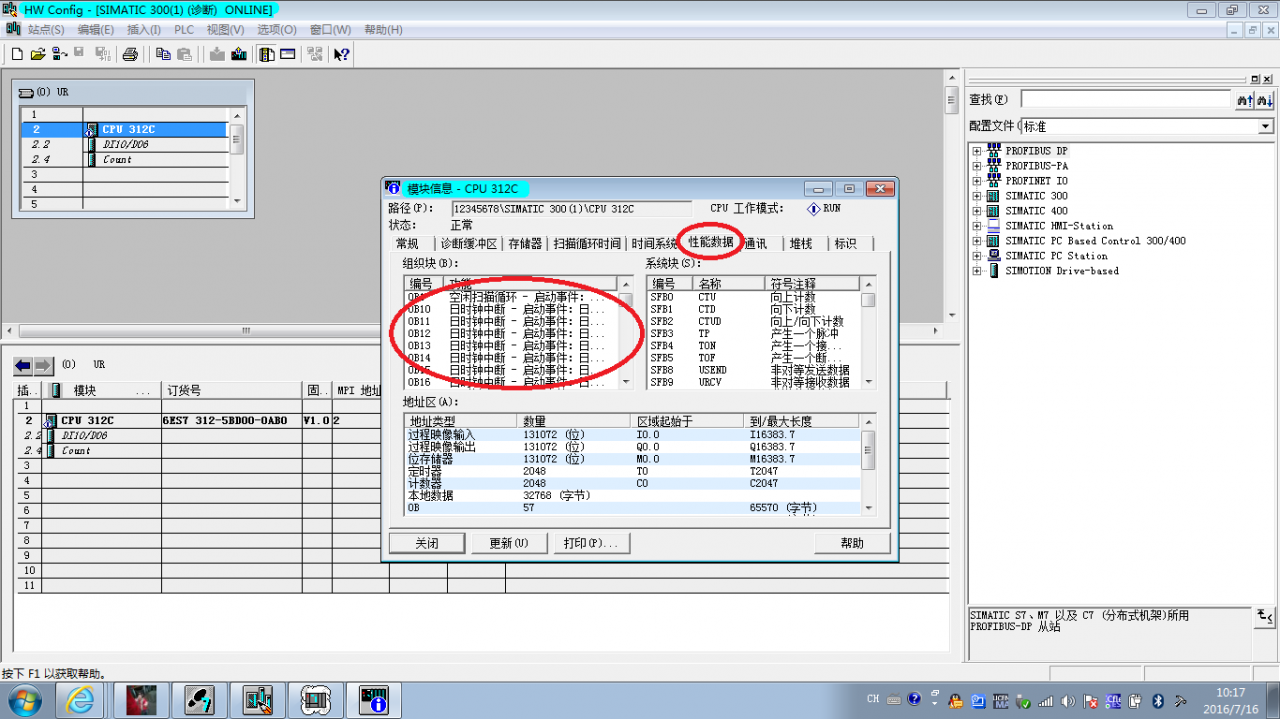
Task: Click the Open folder toolbar icon
Action: point(38,54)
